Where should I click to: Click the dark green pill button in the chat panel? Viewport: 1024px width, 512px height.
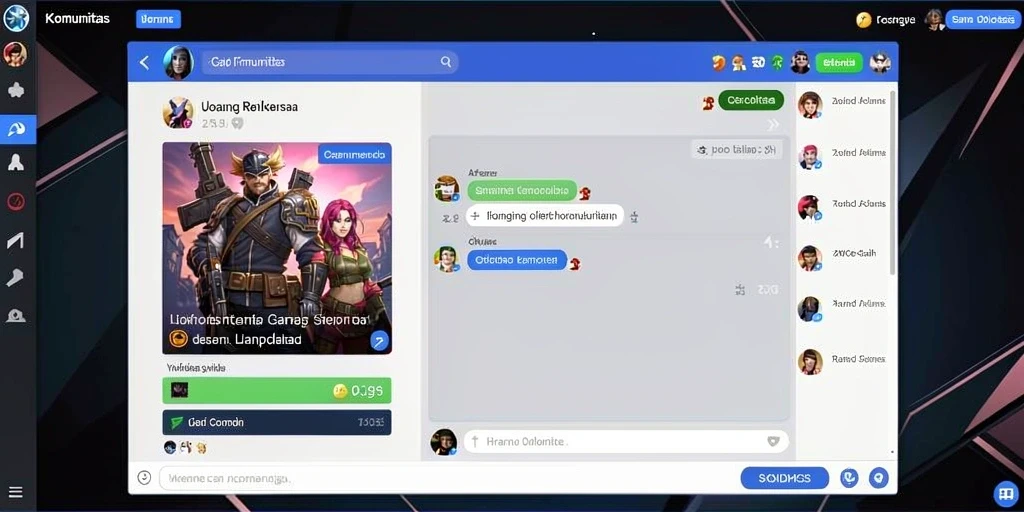click(x=751, y=101)
